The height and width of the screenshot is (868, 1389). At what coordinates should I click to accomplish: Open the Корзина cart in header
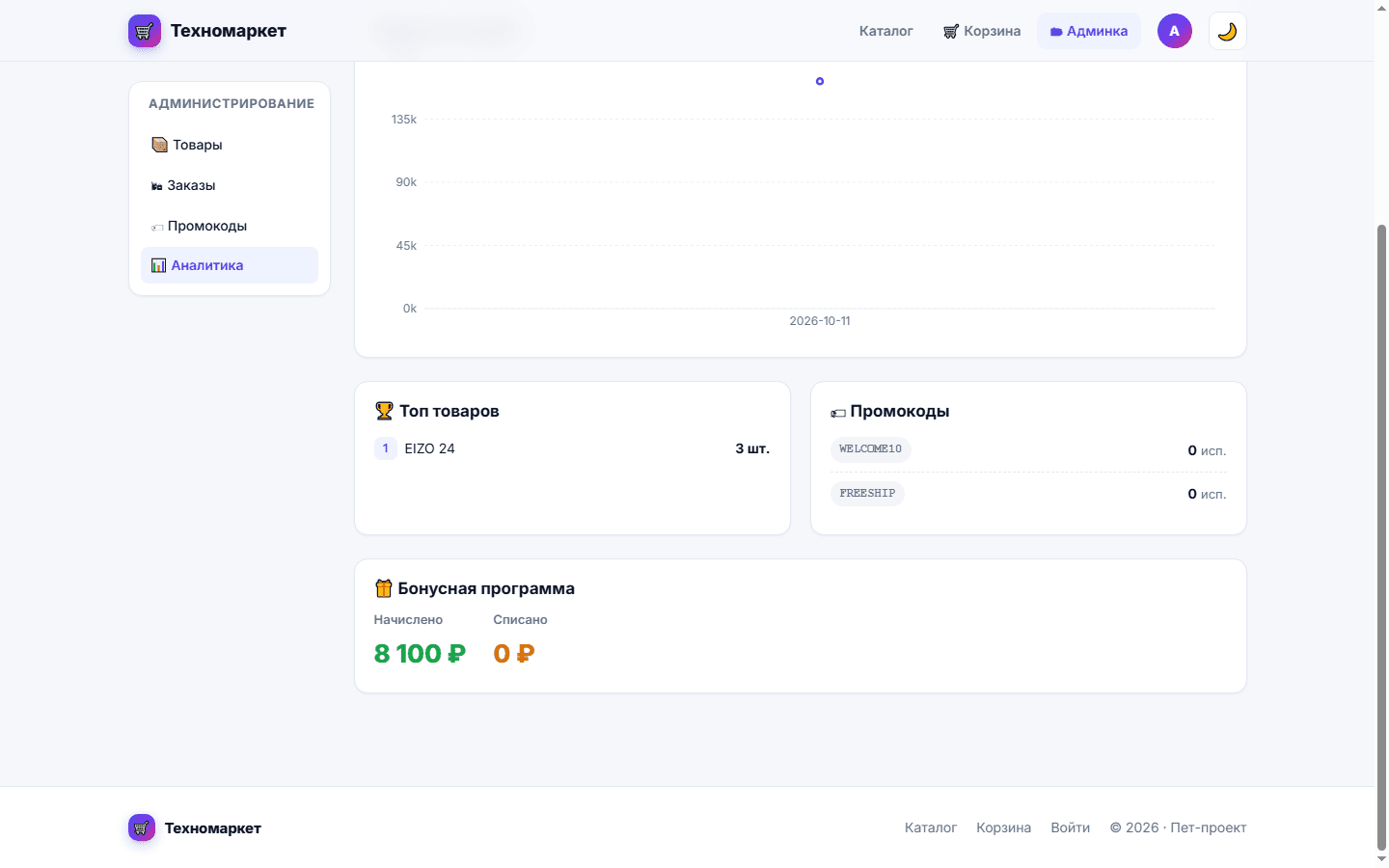(982, 31)
